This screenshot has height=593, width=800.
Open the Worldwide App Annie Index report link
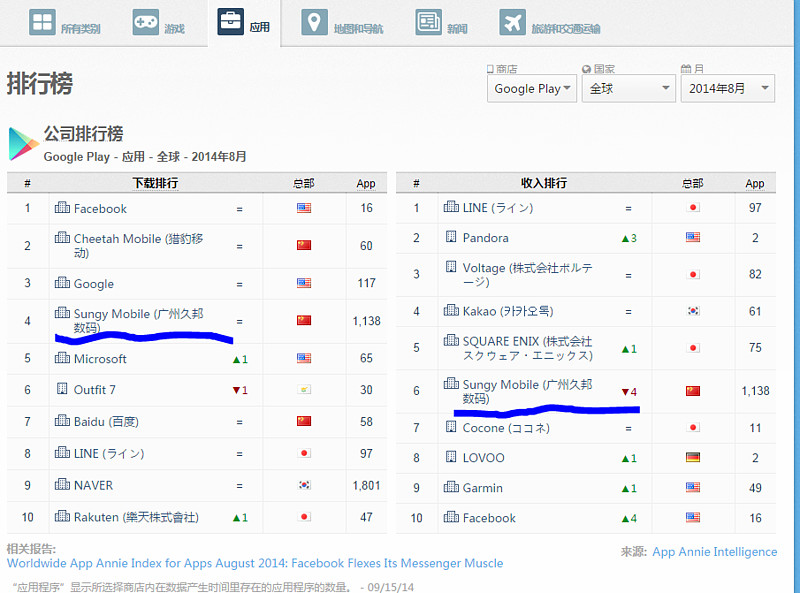pyautogui.click(x=255, y=563)
